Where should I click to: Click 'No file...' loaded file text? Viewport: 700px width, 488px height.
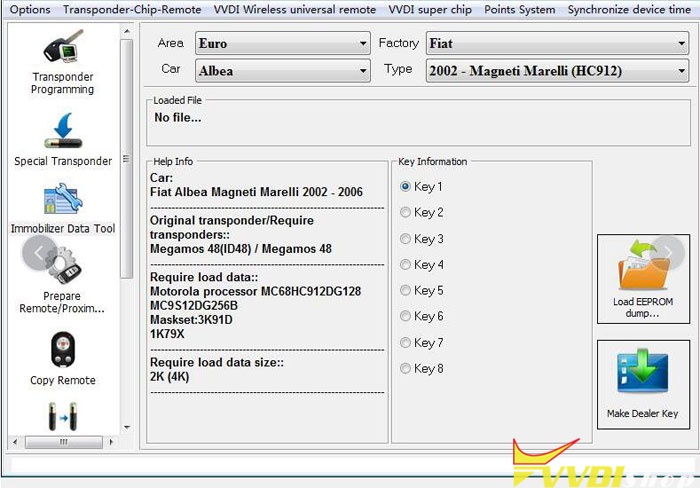tap(177, 117)
